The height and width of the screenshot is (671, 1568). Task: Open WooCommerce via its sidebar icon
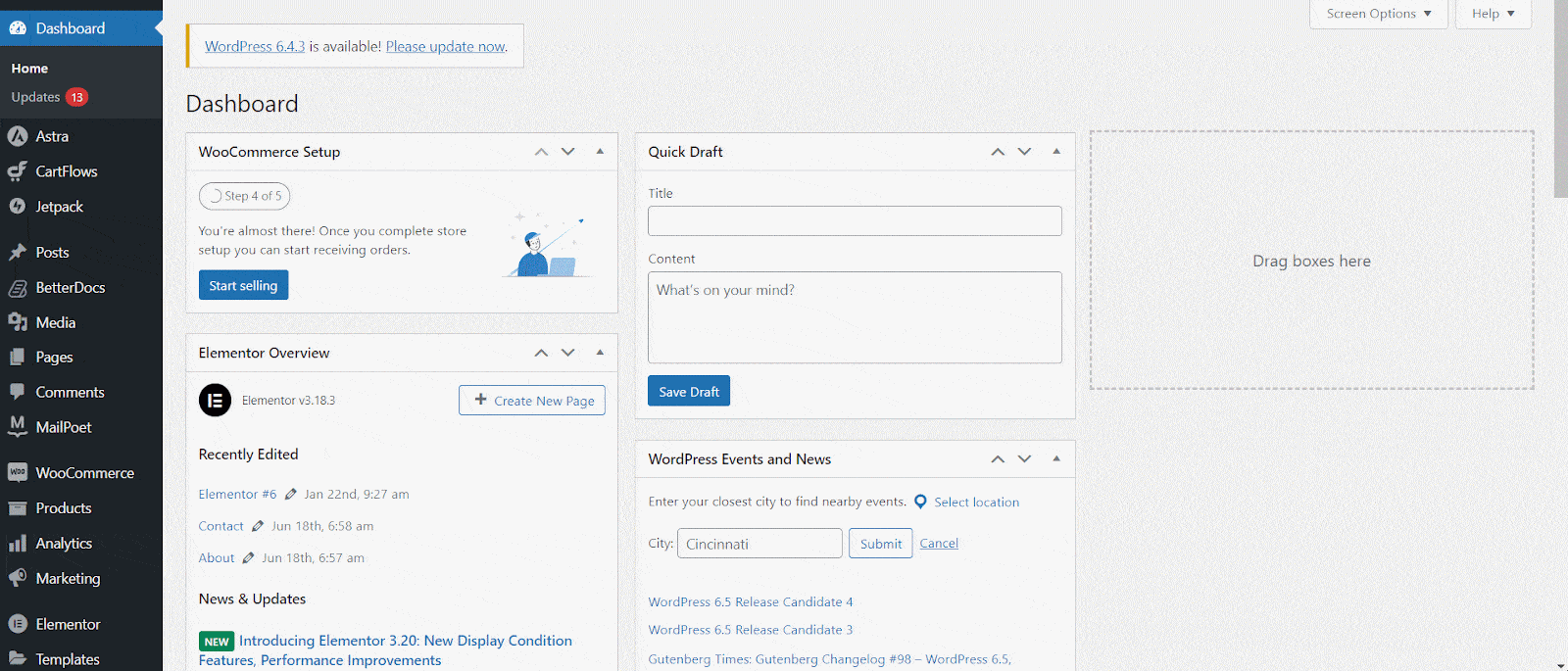click(x=18, y=473)
